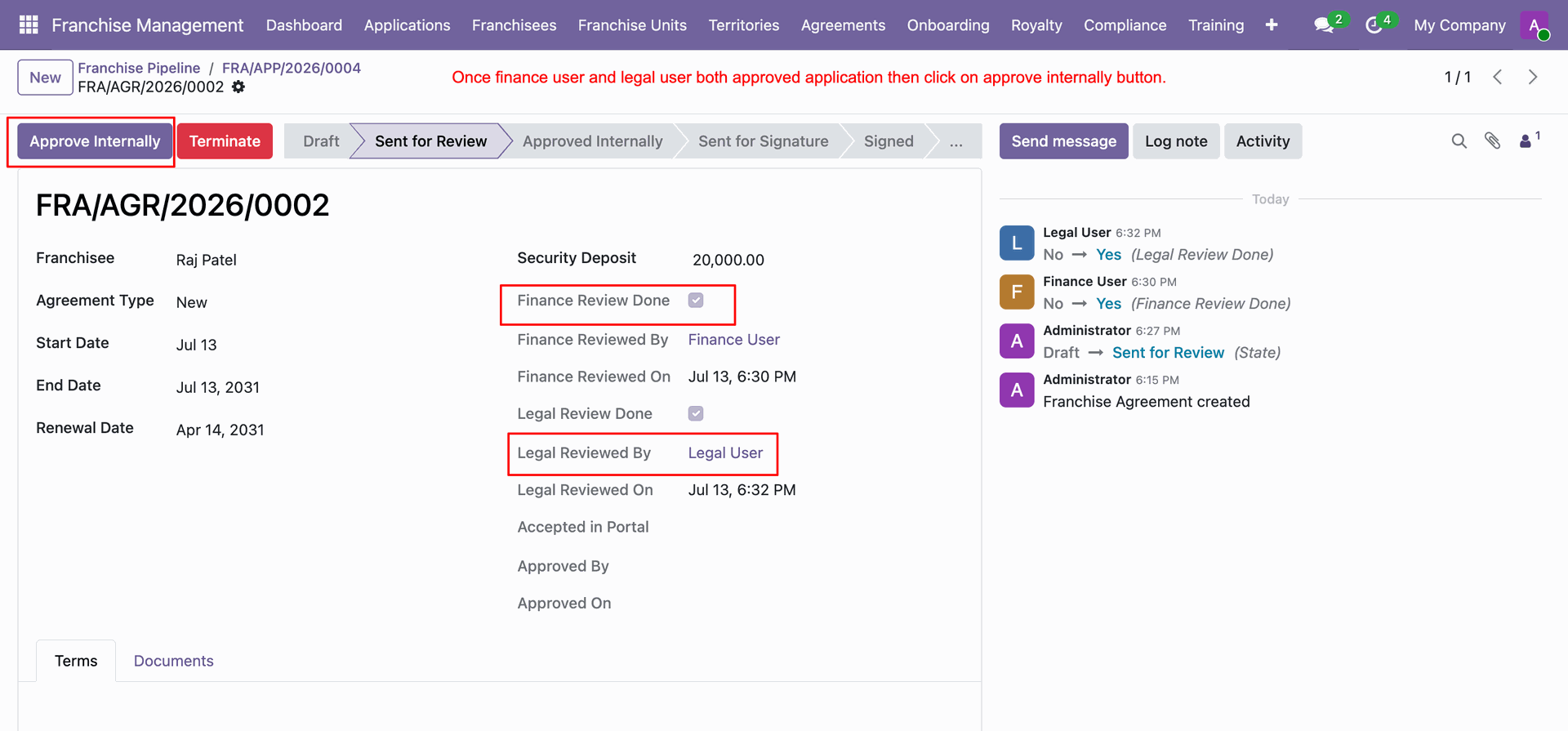Go to next record arrow
Screen dimensions: 1568x731
[1533, 77]
